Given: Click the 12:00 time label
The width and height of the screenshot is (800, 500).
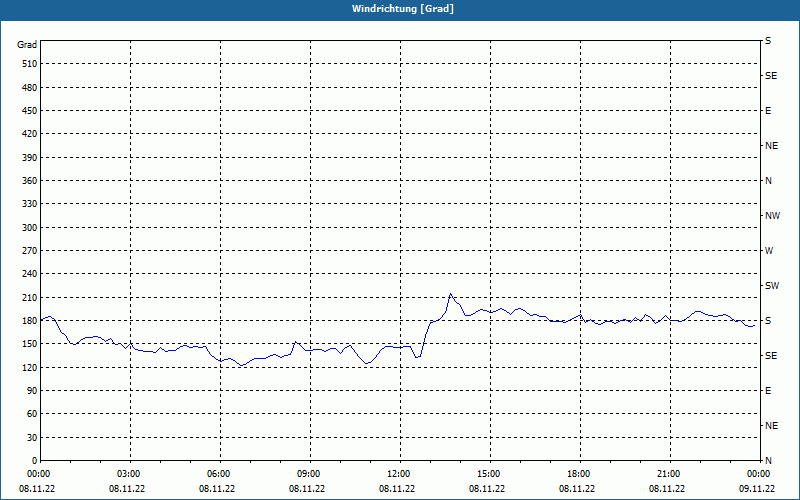Looking at the screenshot, I should (x=400, y=474).
